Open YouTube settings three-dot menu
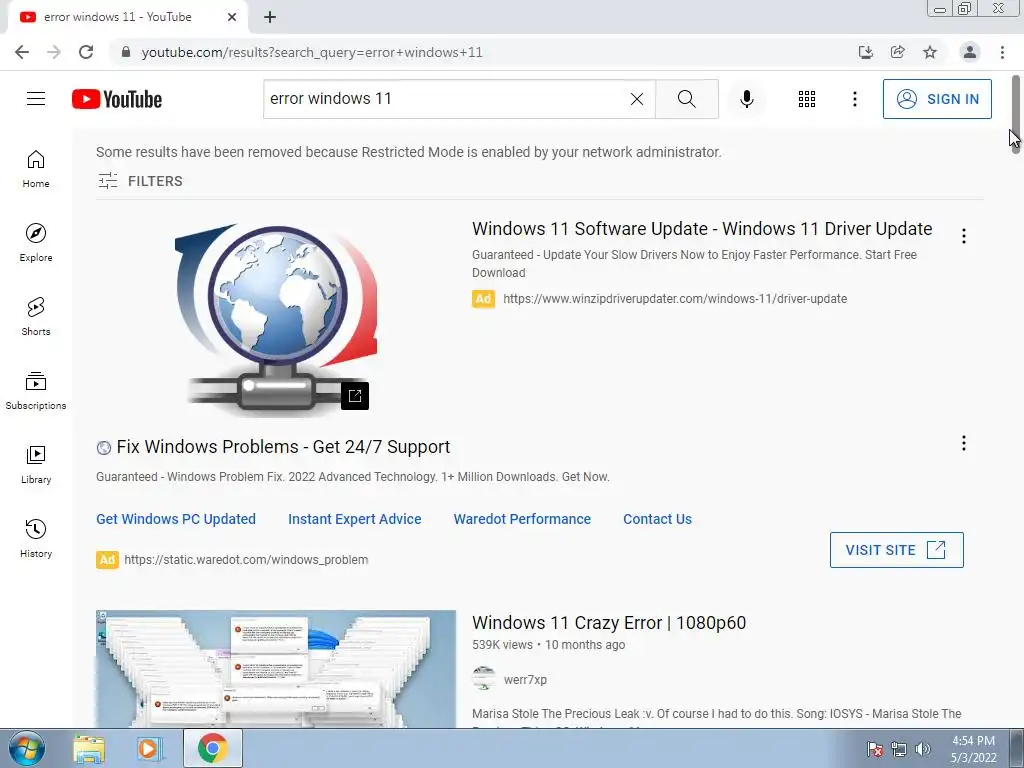The image size is (1024, 768). click(854, 99)
